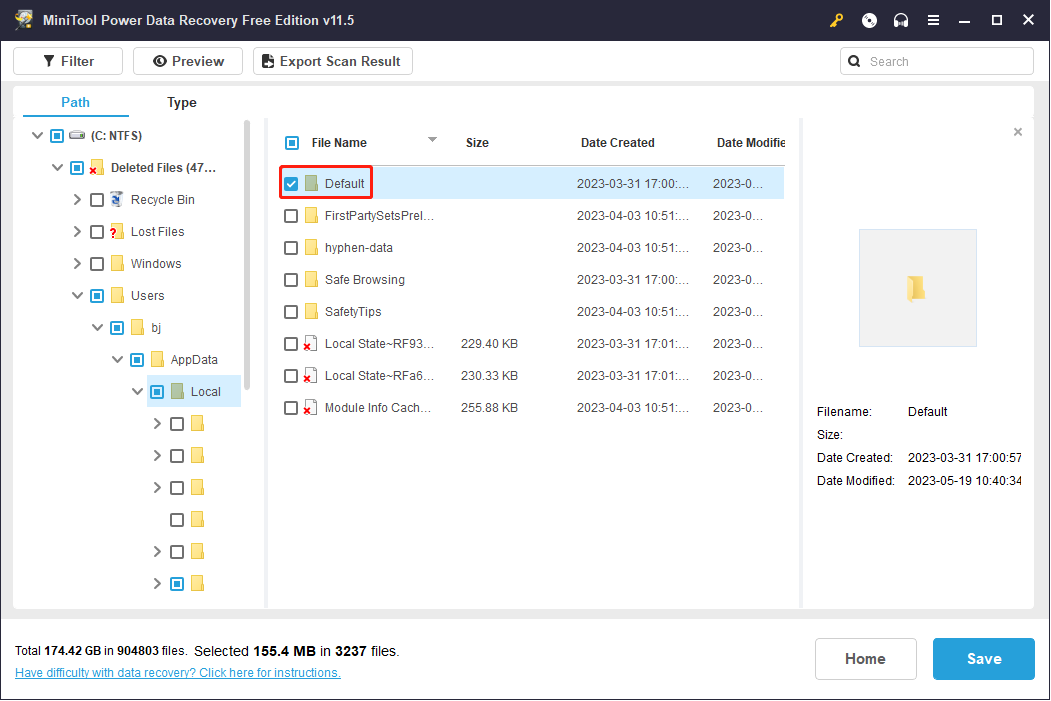The image size is (1051, 701).
Task: Click Export Scan Result button
Action: (x=332, y=61)
